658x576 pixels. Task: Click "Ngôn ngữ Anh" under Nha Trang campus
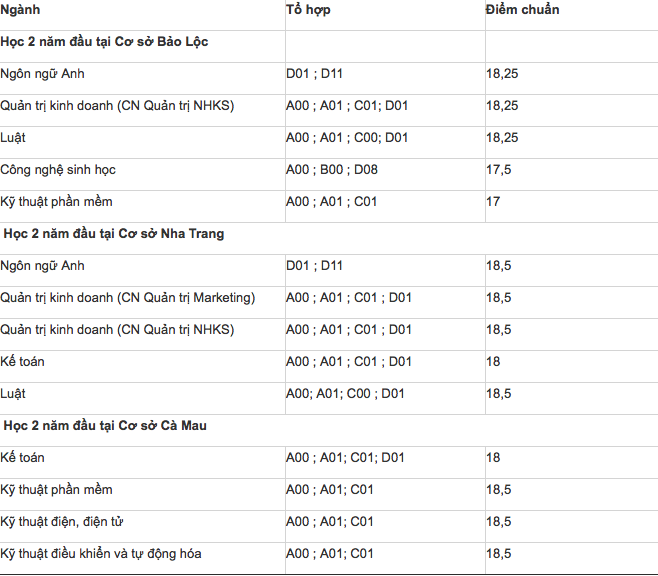pos(43,266)
